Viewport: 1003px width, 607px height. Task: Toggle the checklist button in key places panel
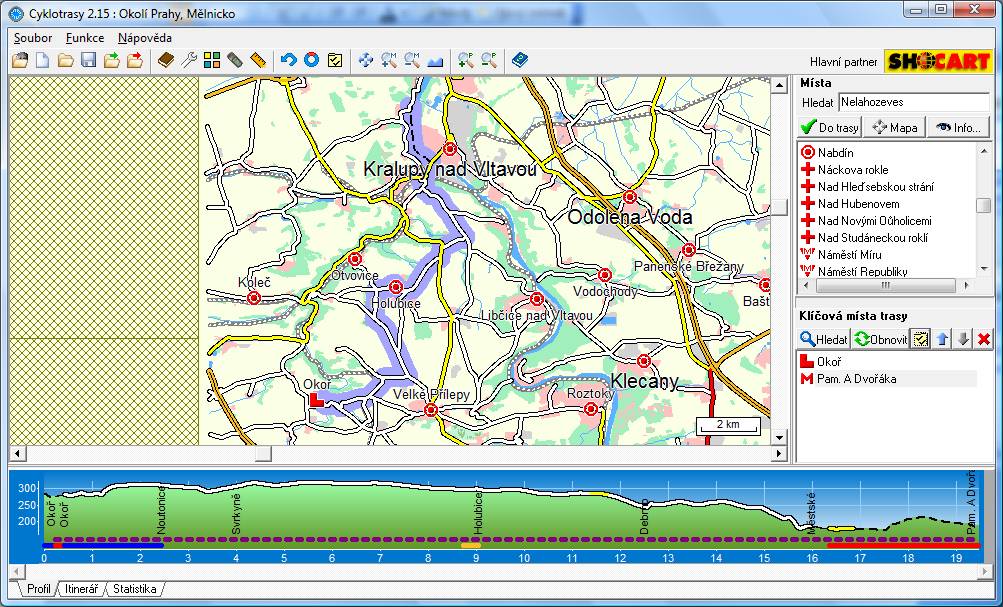tap(921, 339)
